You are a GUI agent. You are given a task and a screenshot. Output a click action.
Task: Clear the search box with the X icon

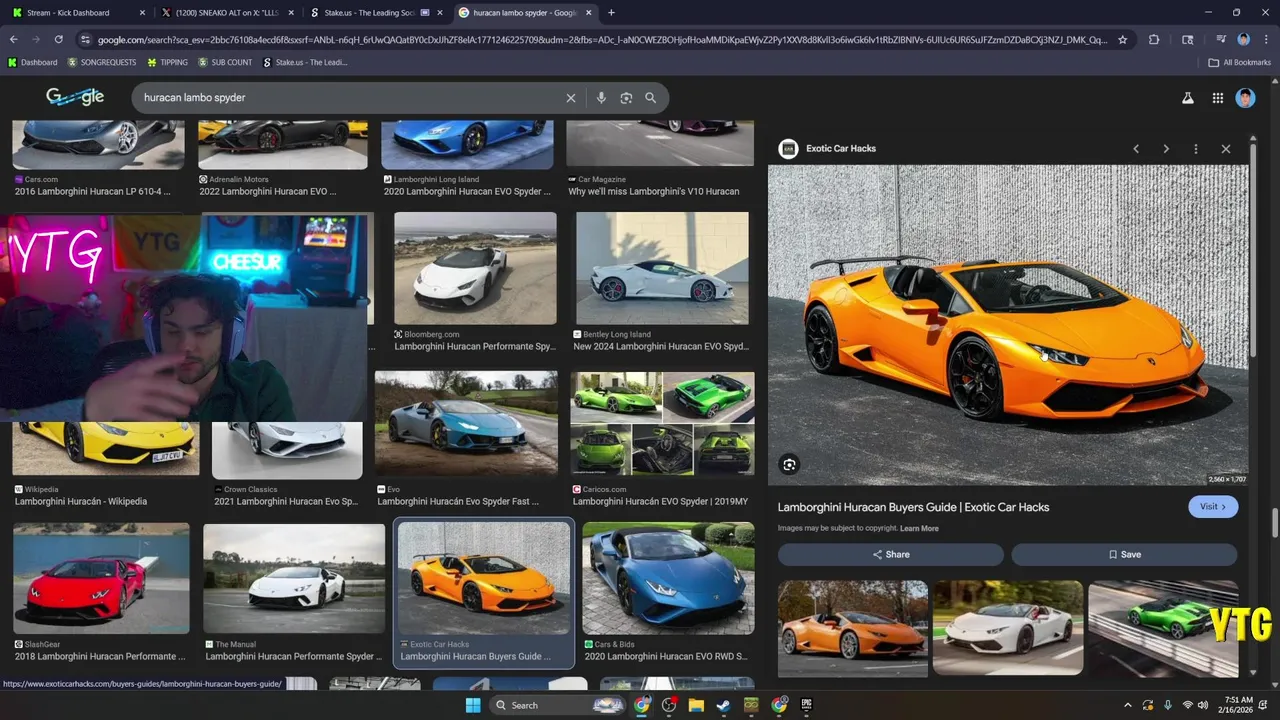pyautogui.click(x=571, y=98)
